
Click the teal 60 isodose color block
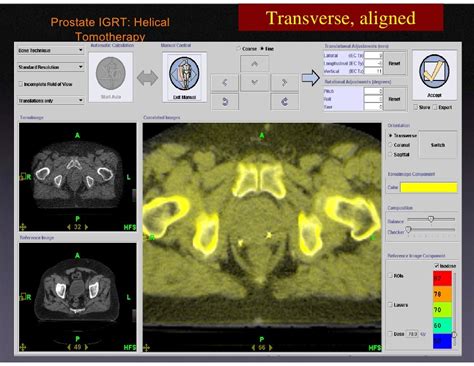click(x=442, y=325)
